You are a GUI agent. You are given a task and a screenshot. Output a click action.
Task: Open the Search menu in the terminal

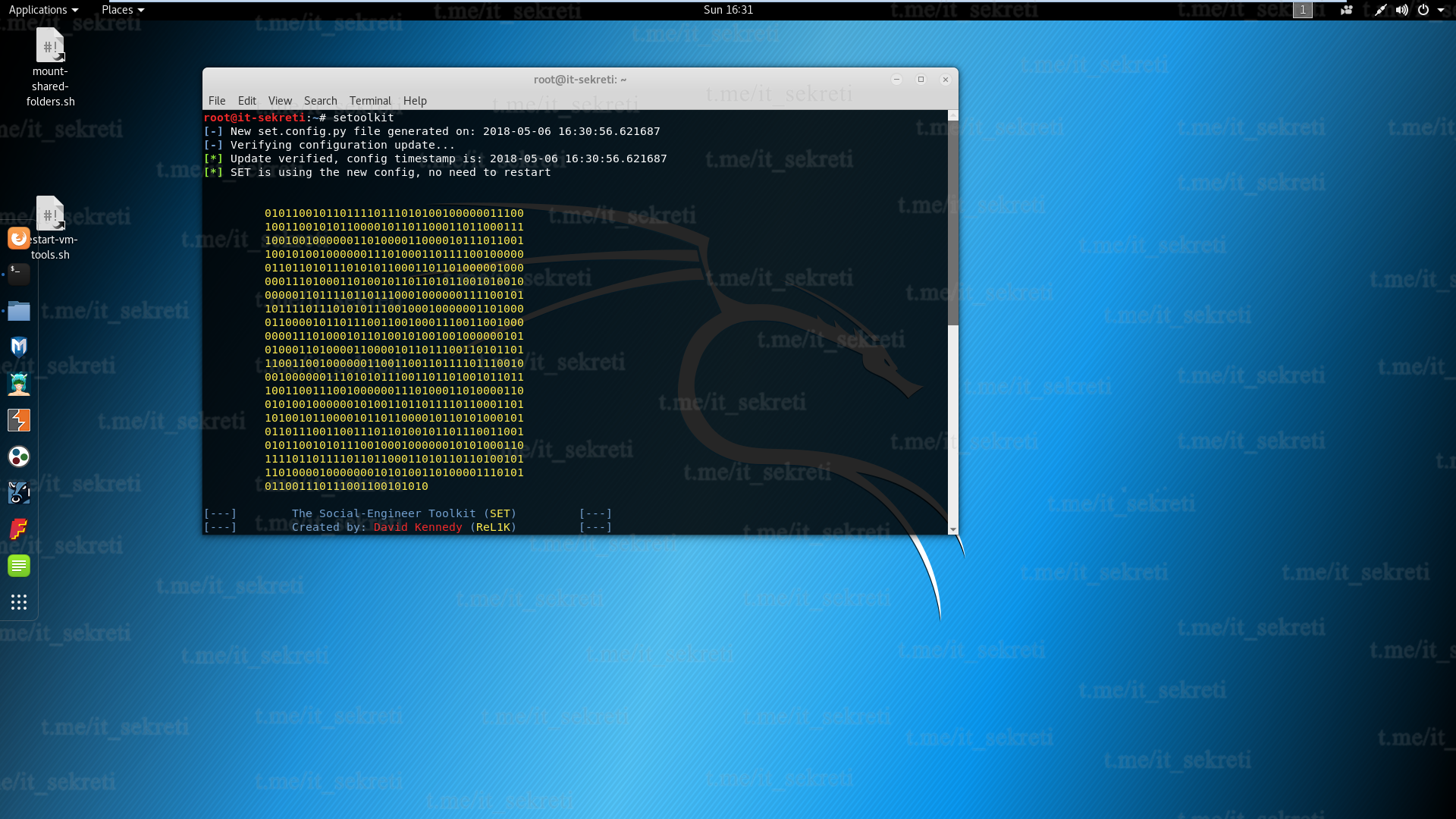[320, 101]
